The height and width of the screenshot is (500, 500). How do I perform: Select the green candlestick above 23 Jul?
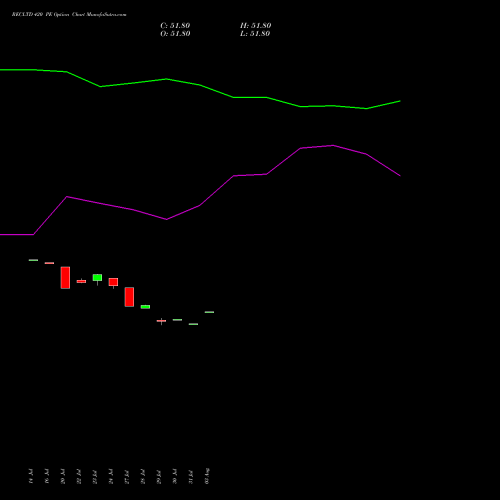pos(97,278)
